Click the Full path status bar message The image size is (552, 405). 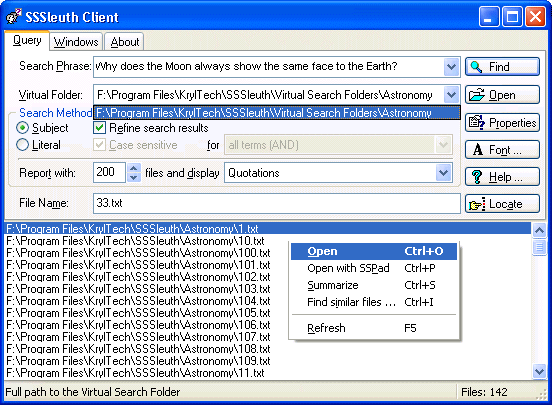(x=93, y=392)
